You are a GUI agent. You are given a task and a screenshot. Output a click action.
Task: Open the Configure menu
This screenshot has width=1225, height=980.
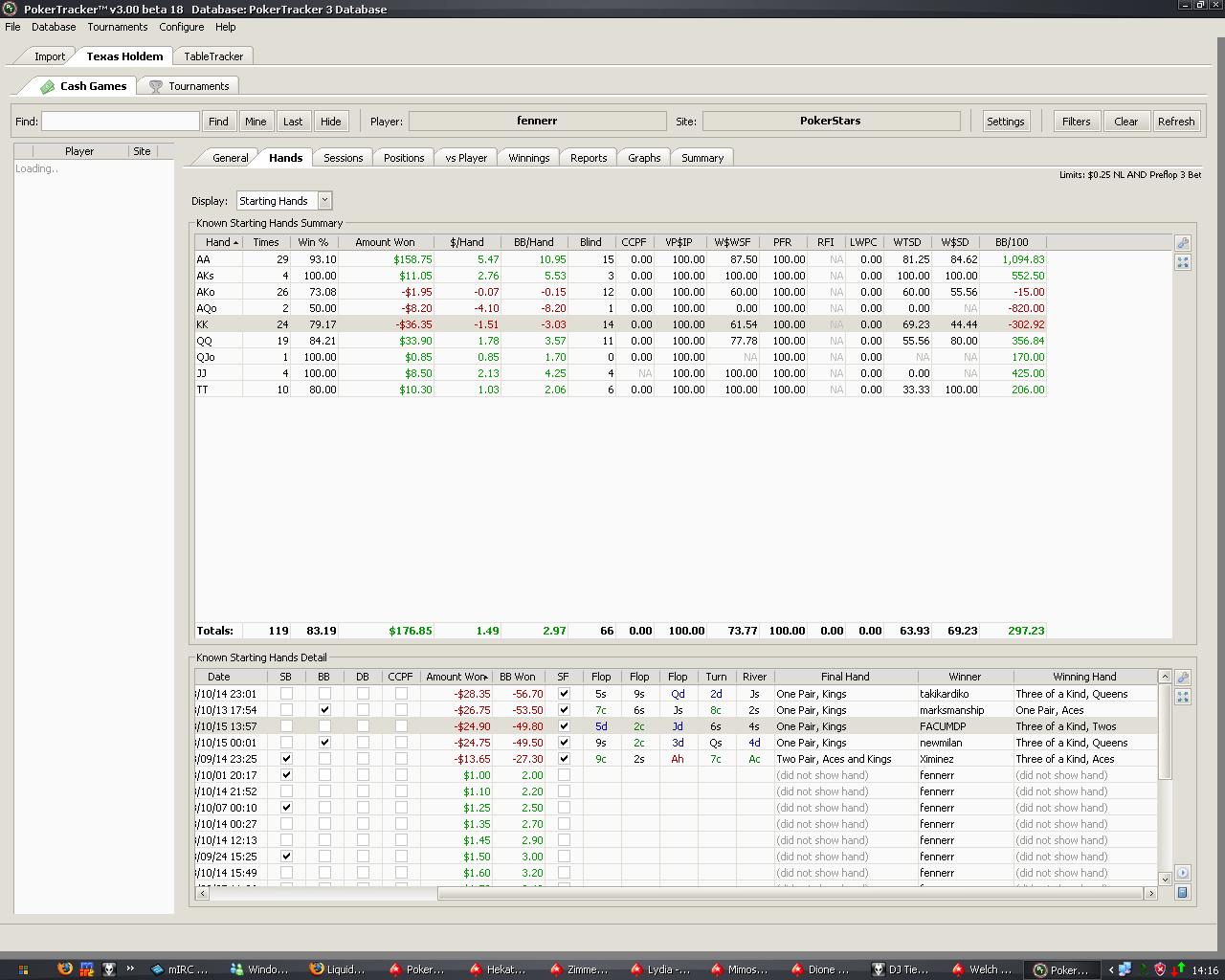pos(181,27)
